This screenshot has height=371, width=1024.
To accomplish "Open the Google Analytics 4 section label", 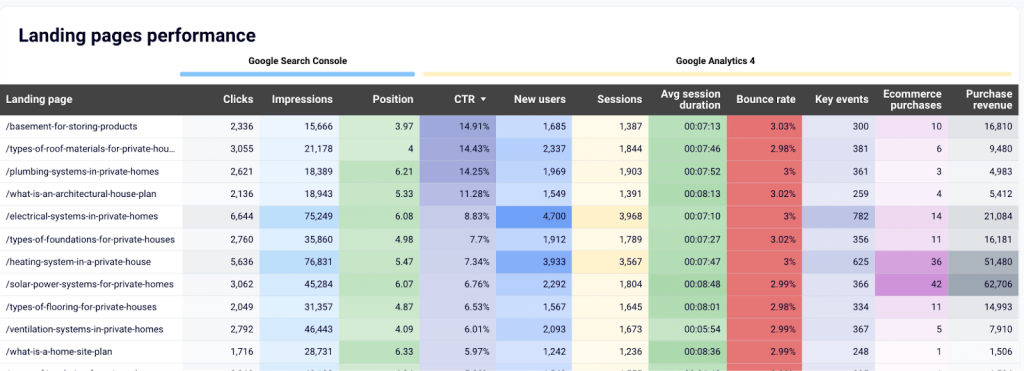I will [x=716, y=61].
